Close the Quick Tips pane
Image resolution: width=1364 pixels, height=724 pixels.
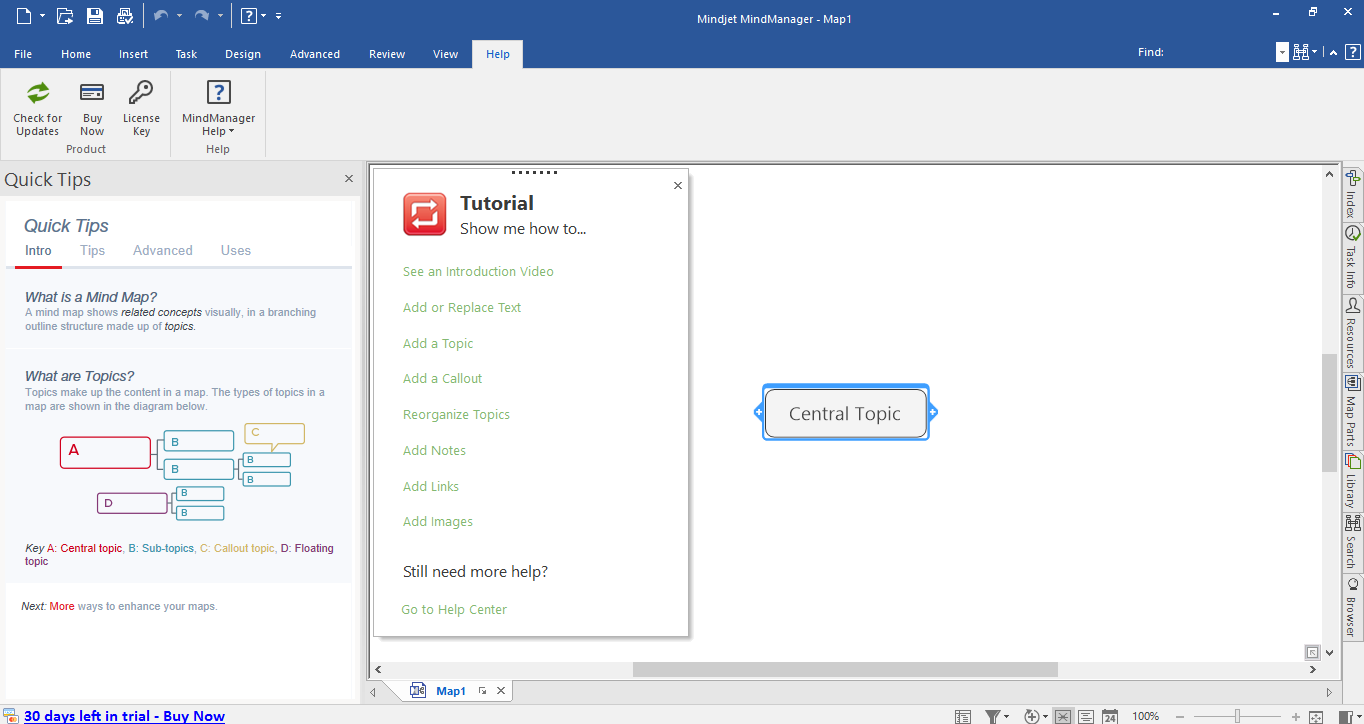pyautogui.click(x=349, y=179)
